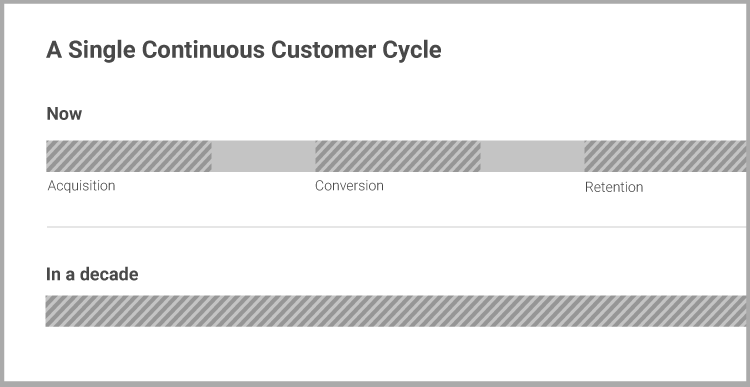Click the word Single in the title
The image size is (750, 387).
point(102,51)
